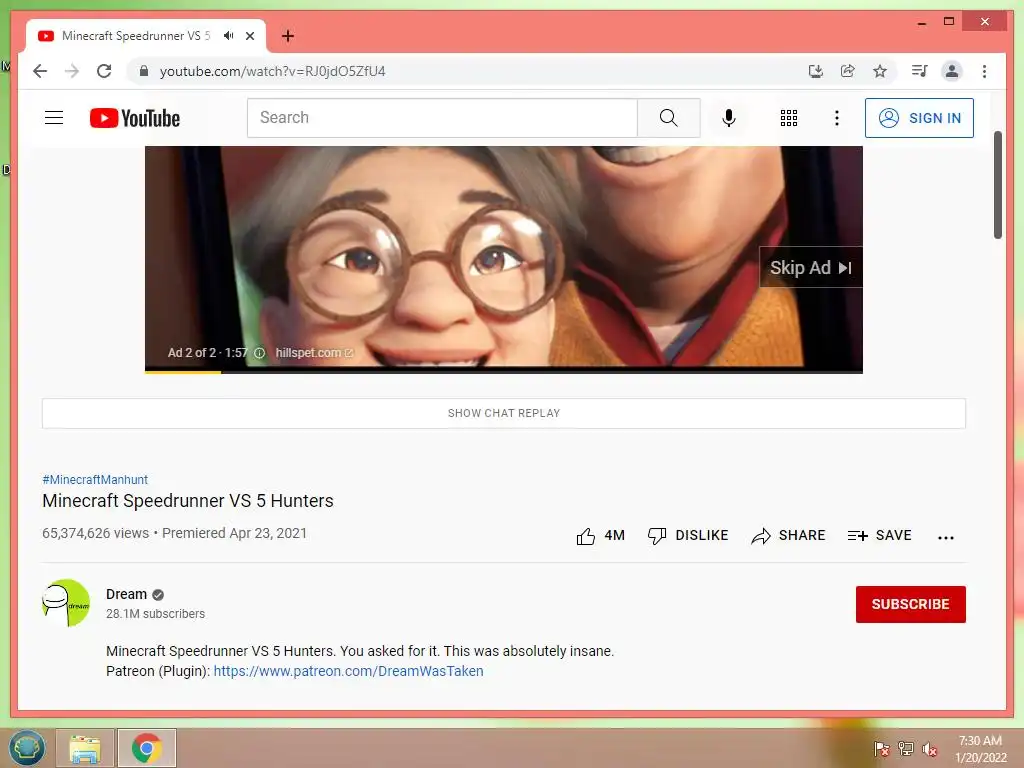Click the ad info circle icon
This screenshot has height=768, width=1024.
(259, 353)
